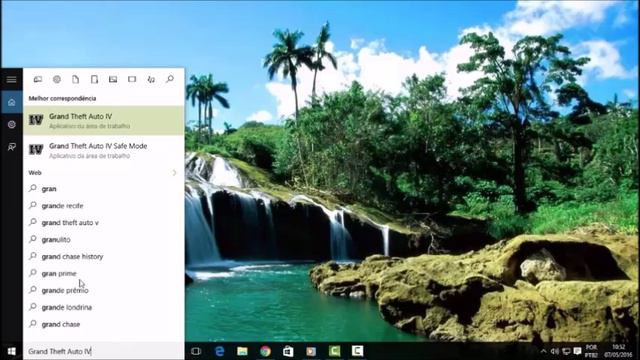Image resolution: width=640 pixels, height=360 pixels.
Task: Launch Google Chrome from the taskbar
Action: tap(265, 351)
